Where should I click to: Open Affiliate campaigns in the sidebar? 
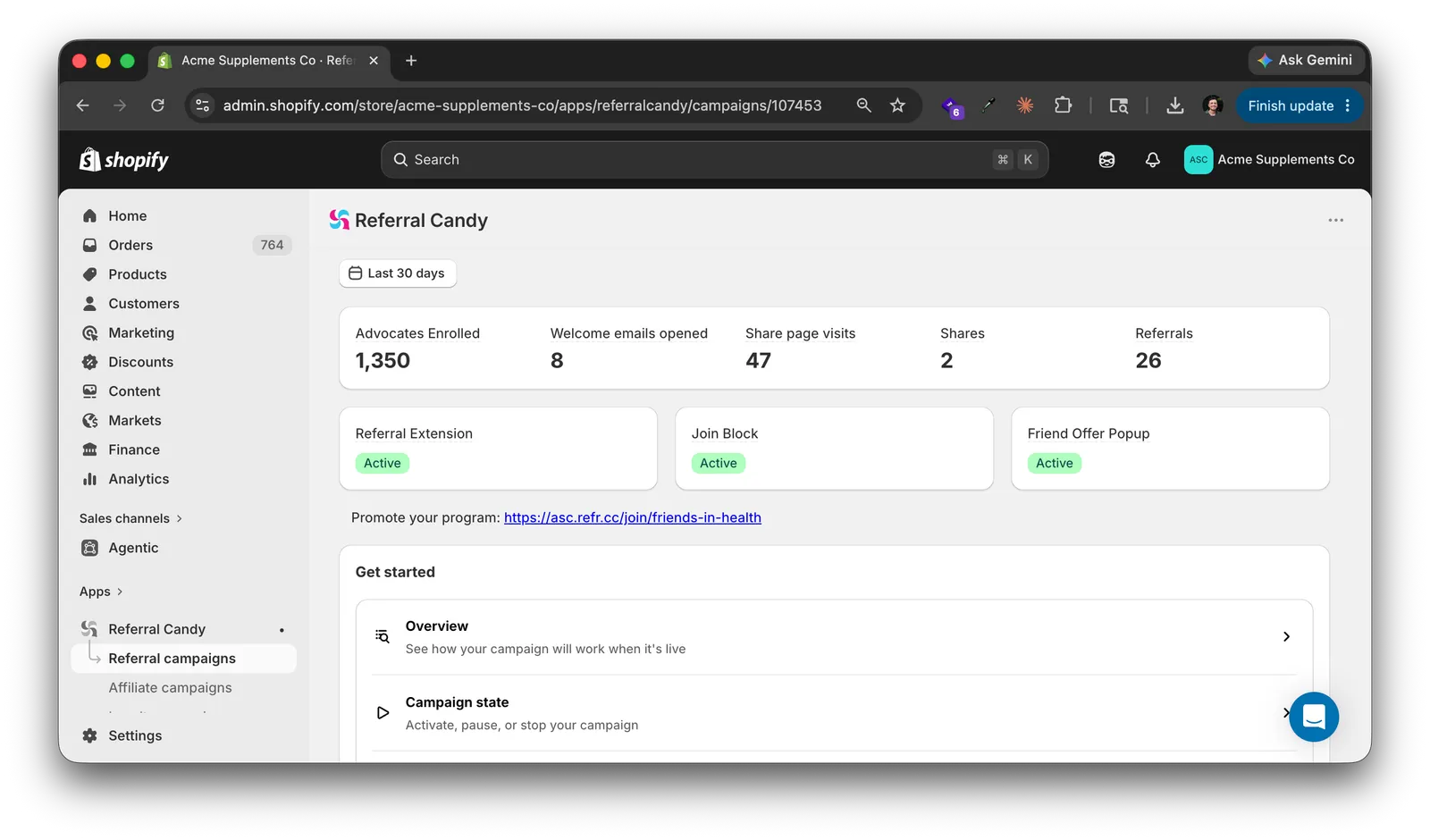170,688
